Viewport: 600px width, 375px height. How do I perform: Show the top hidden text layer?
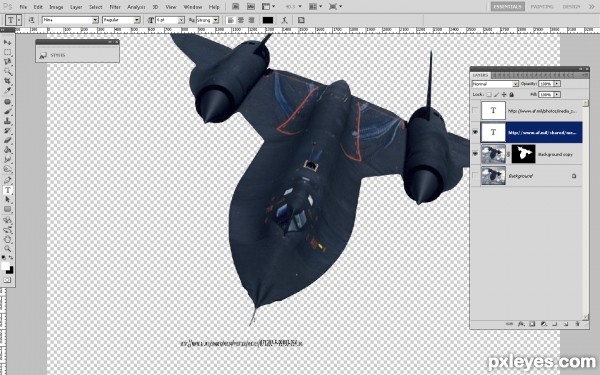(475, 111)
